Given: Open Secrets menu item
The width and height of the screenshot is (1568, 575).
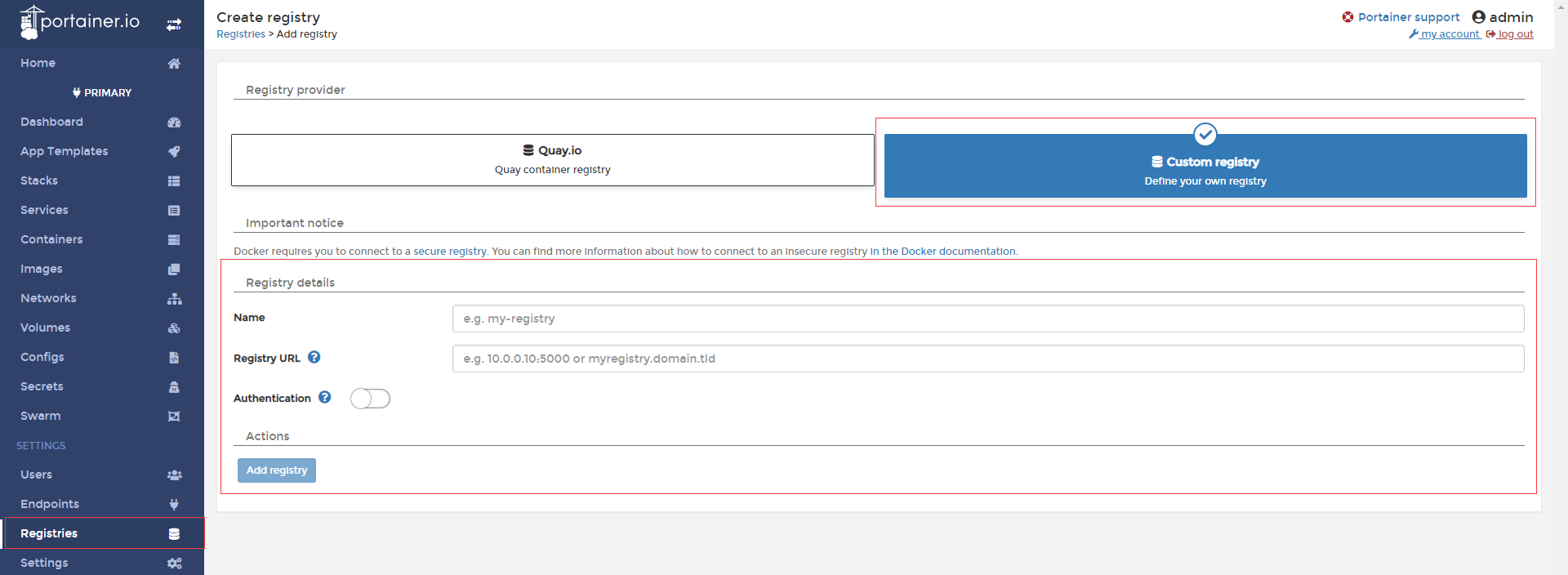Looking at the screenshot, I should pos(102,386).
